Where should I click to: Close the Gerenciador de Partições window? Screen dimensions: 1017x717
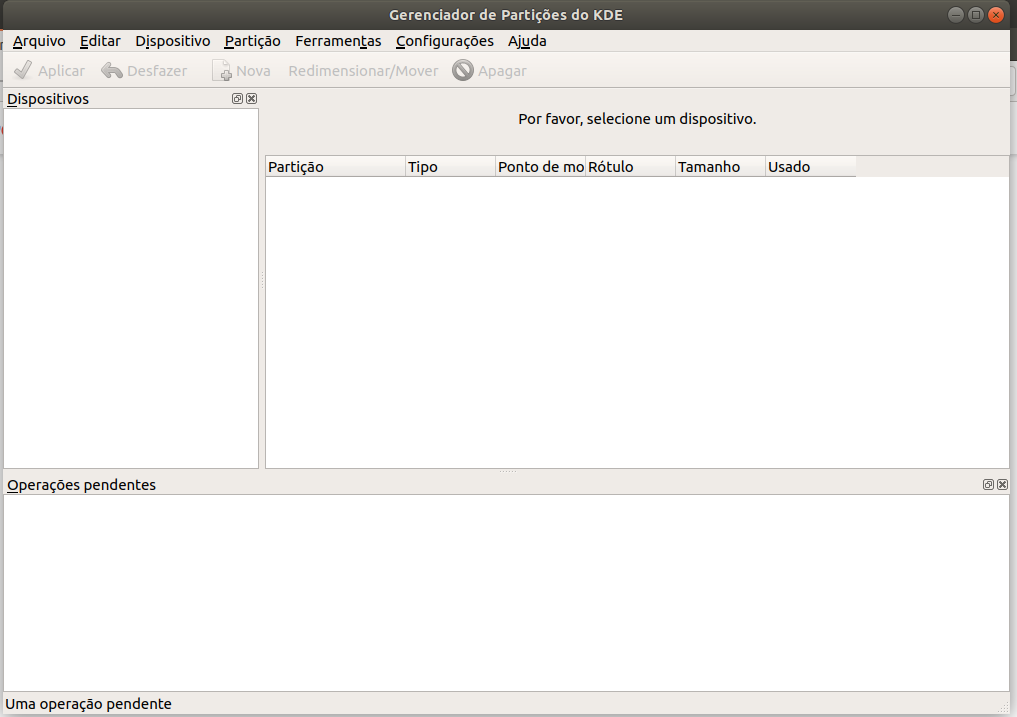[996, 15]
